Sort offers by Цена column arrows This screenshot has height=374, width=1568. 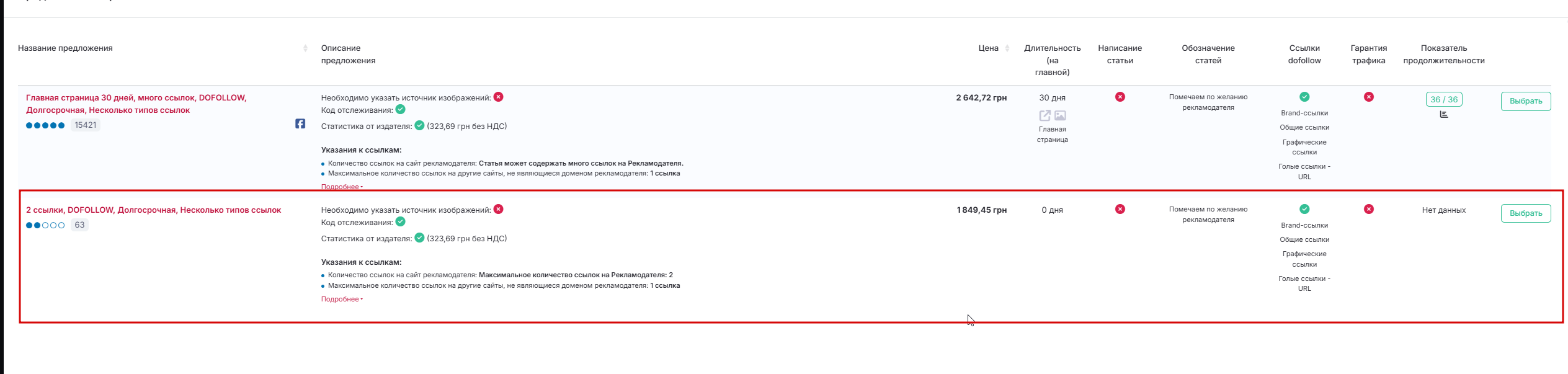[x=1007, y=48]
